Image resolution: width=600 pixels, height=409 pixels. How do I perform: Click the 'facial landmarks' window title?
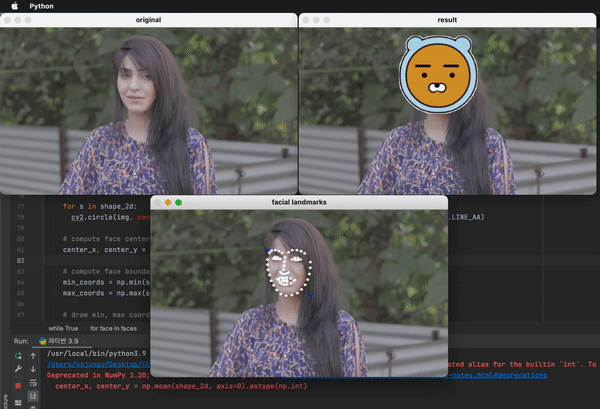[299, 202]
